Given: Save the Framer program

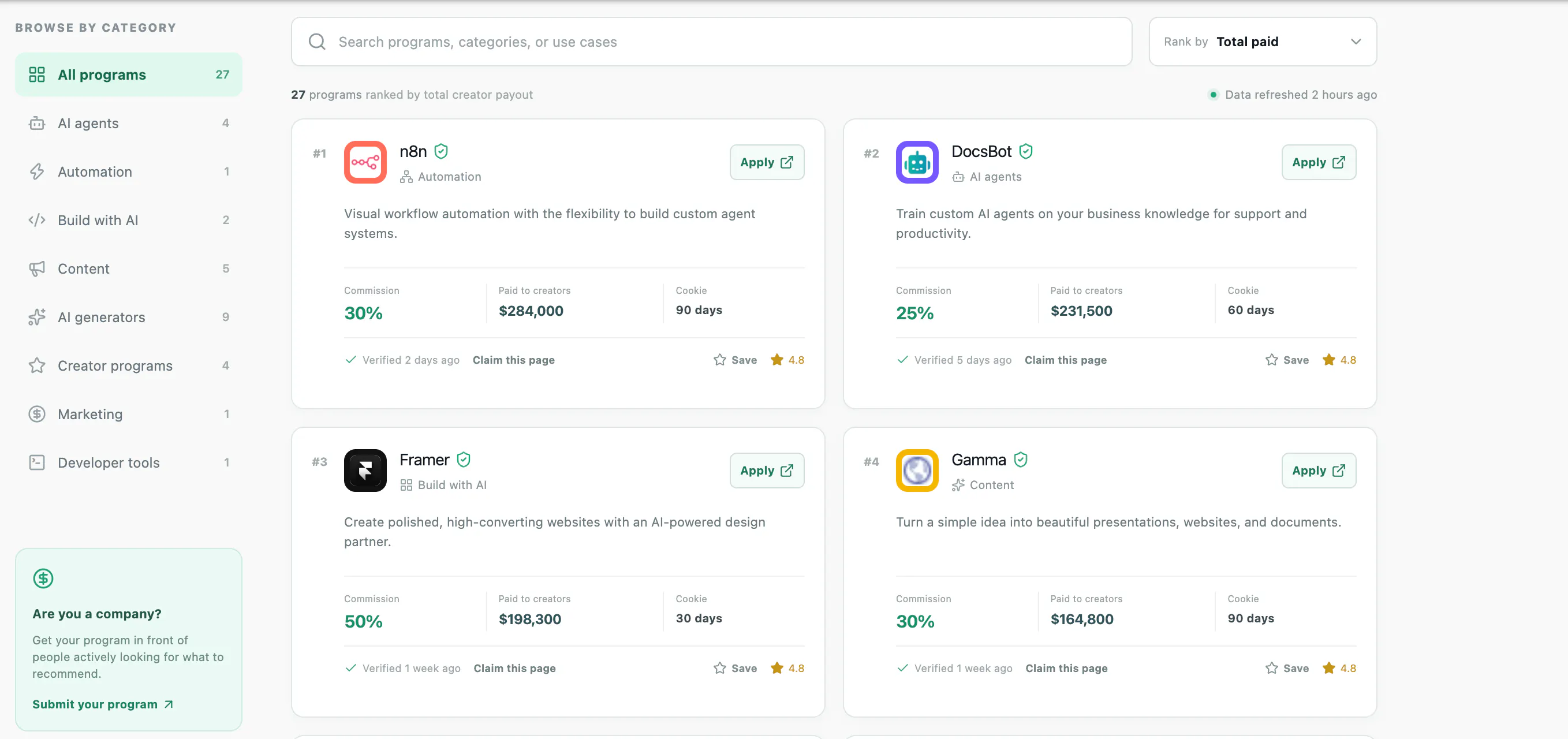Looking at the screenshot, I should click(736, 668).
